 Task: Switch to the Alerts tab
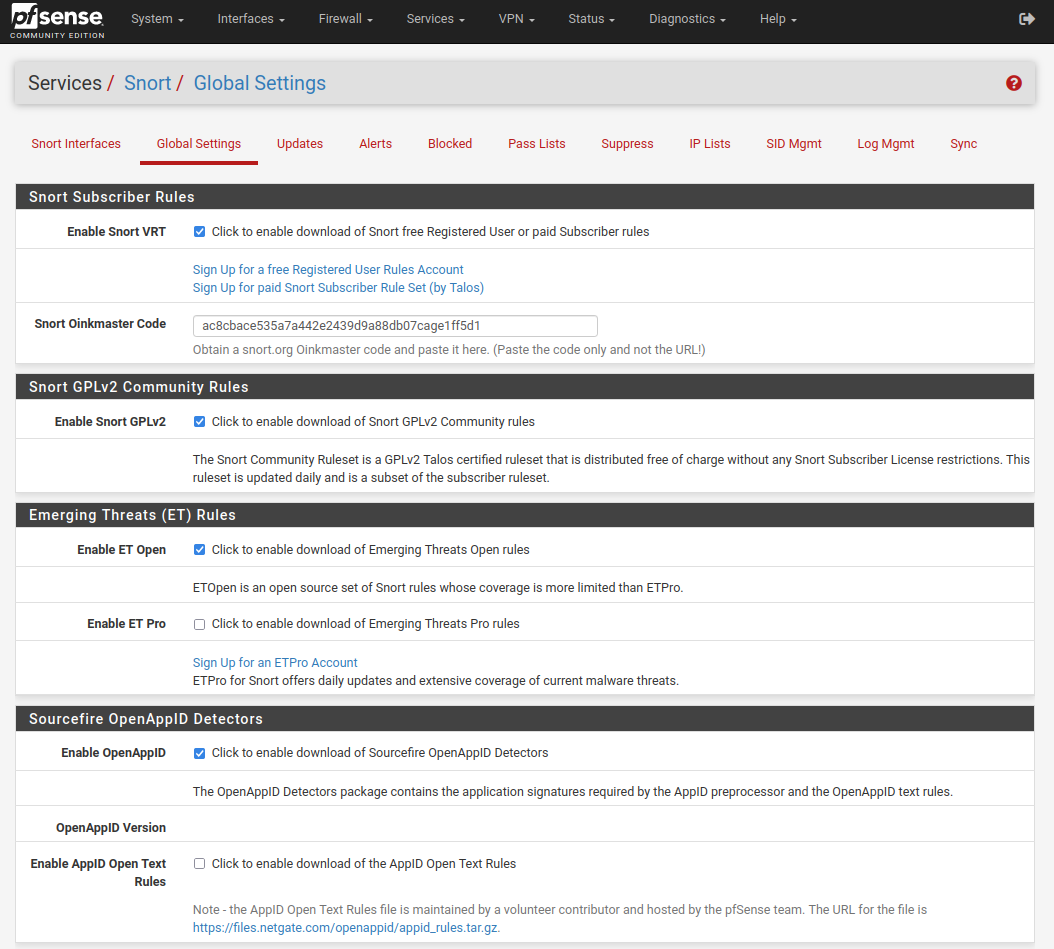pyautogui.click(x=375, y=143)
